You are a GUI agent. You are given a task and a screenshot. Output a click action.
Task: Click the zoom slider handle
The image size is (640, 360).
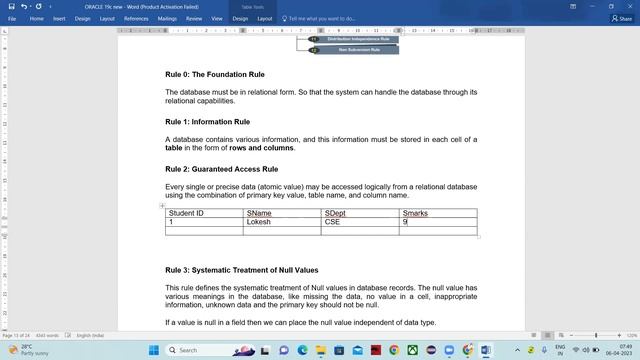pos(596,336)
